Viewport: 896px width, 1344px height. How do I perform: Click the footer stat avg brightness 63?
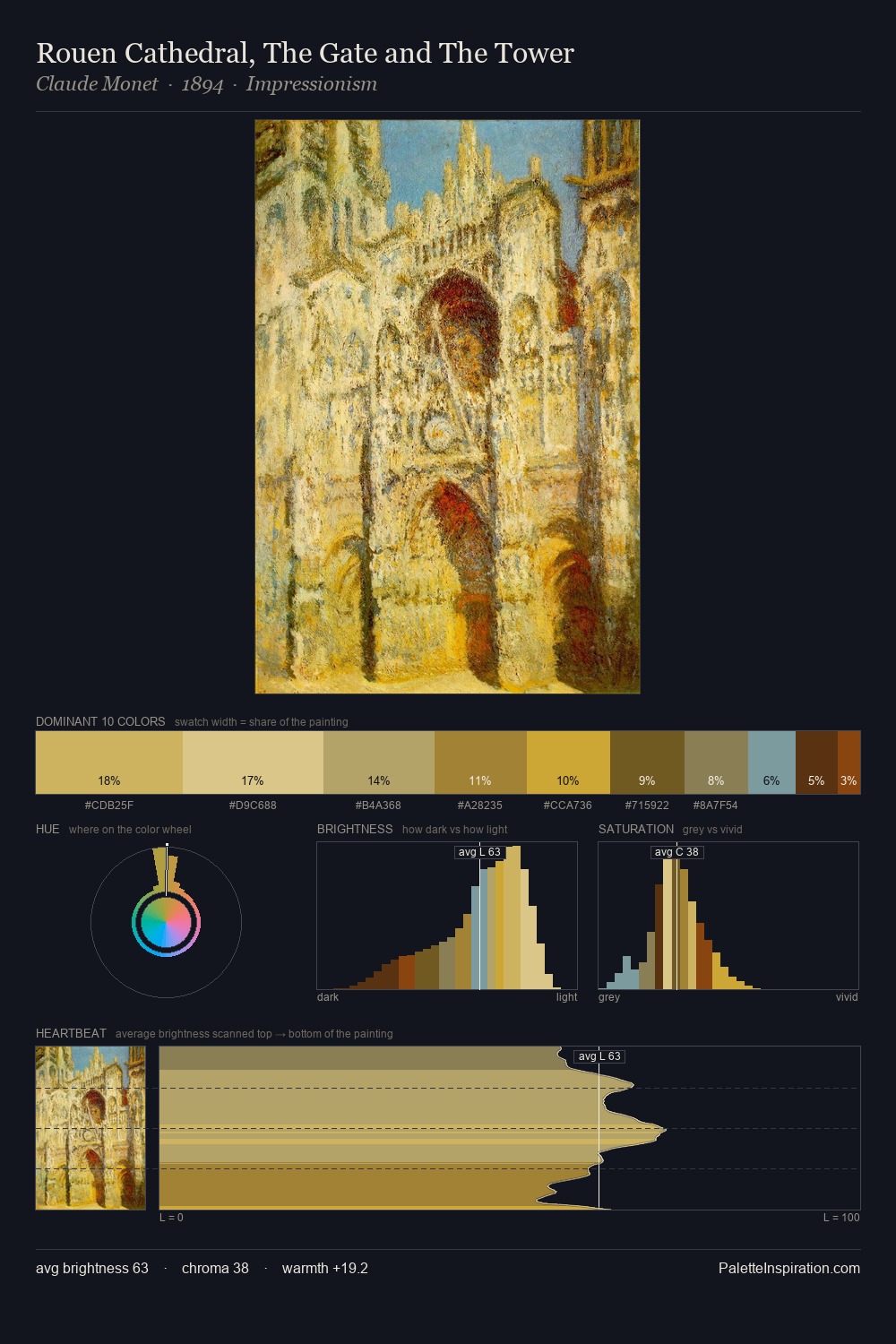[92, 1268]
